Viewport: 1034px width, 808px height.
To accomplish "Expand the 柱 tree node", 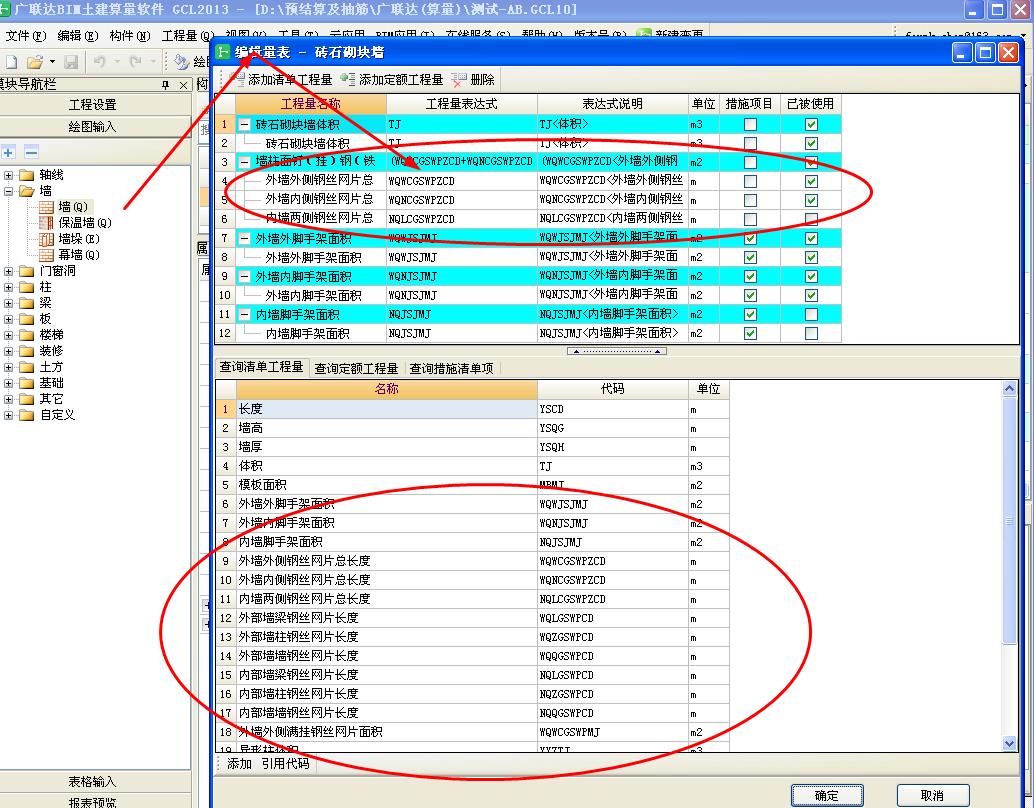I will 9,287.
